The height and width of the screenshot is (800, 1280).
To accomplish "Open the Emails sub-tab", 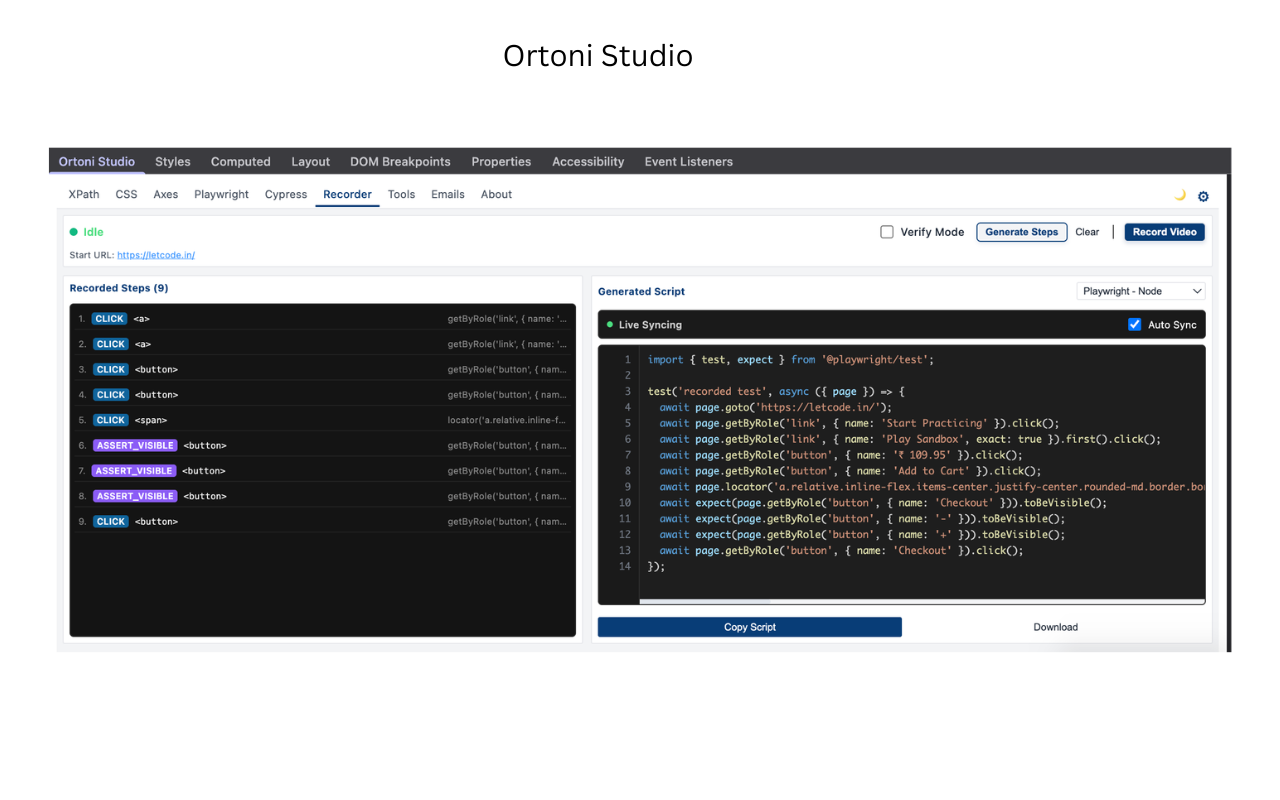I will pos(448,194).
